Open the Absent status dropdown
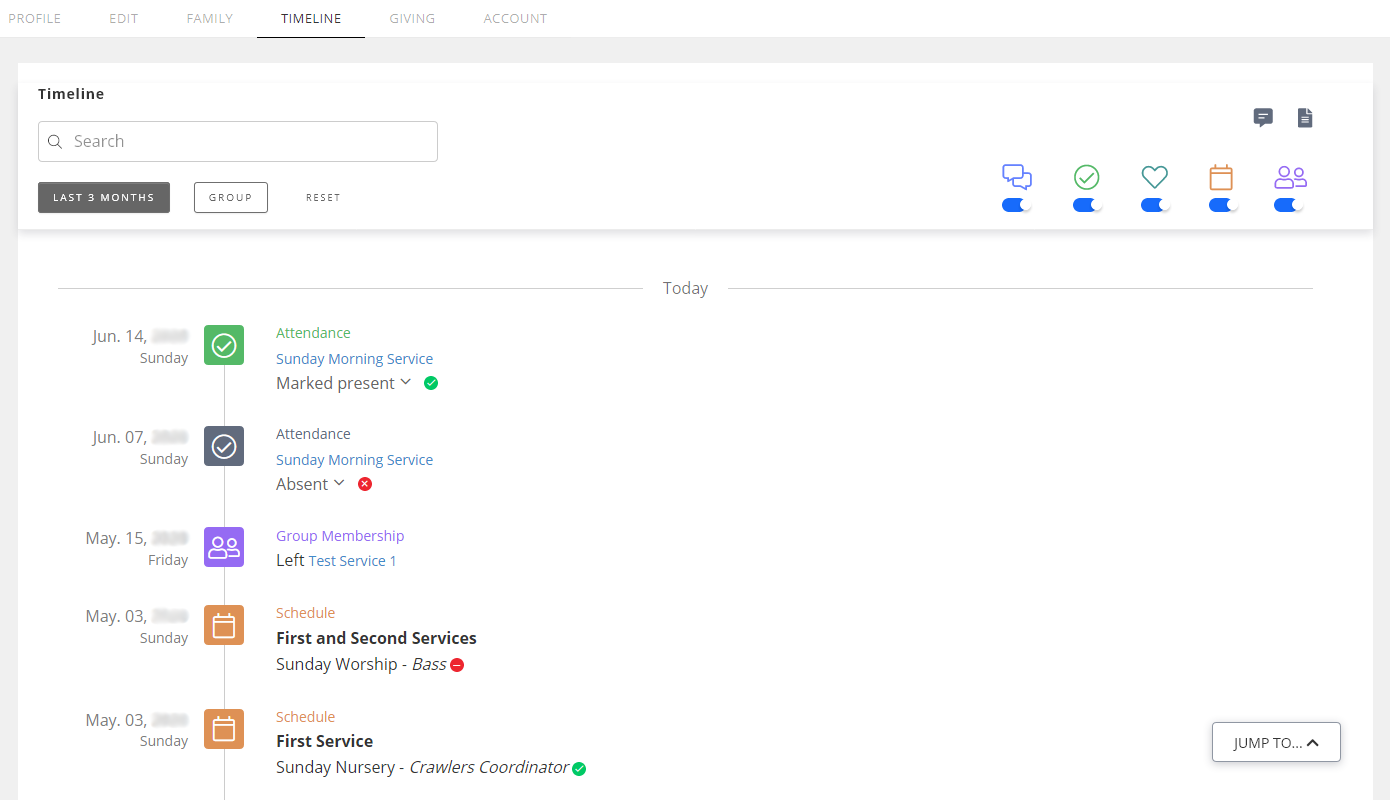 339,483
